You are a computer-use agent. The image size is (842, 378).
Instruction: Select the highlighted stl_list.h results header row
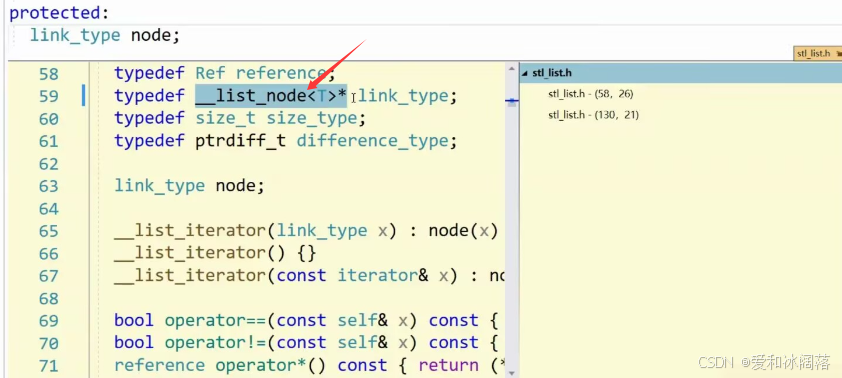pos(680,73)
